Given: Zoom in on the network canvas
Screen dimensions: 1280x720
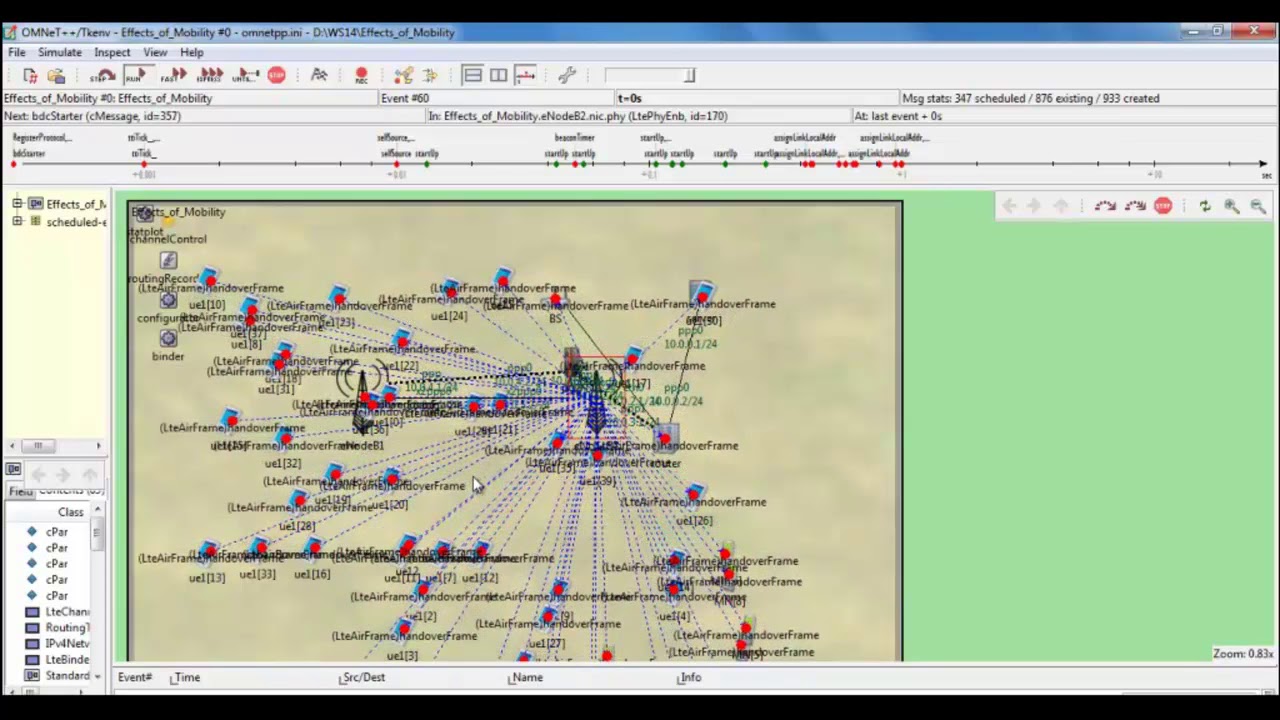Looking at the screenshot, I should [1232, 206].
